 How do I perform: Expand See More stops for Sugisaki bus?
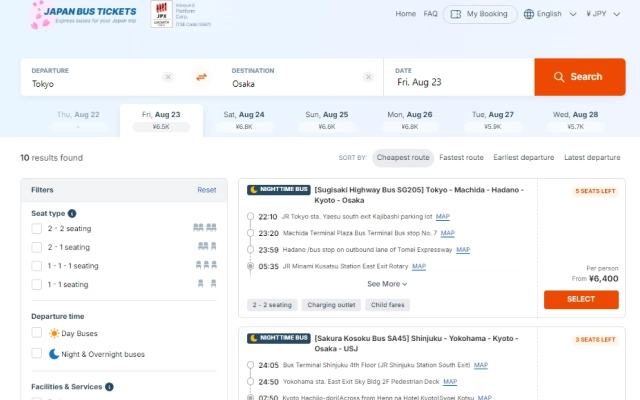tap(387, 284)
